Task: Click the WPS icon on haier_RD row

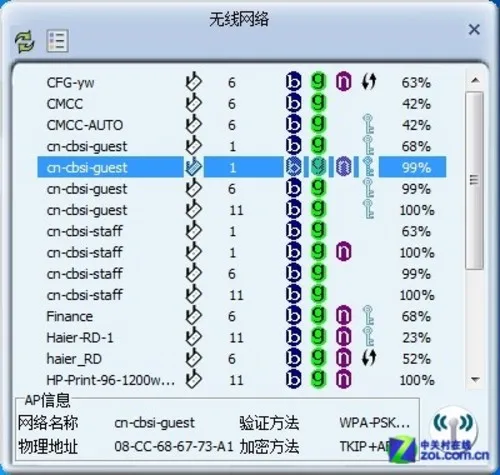Action: pyautogui.click(x=369, y=358)
